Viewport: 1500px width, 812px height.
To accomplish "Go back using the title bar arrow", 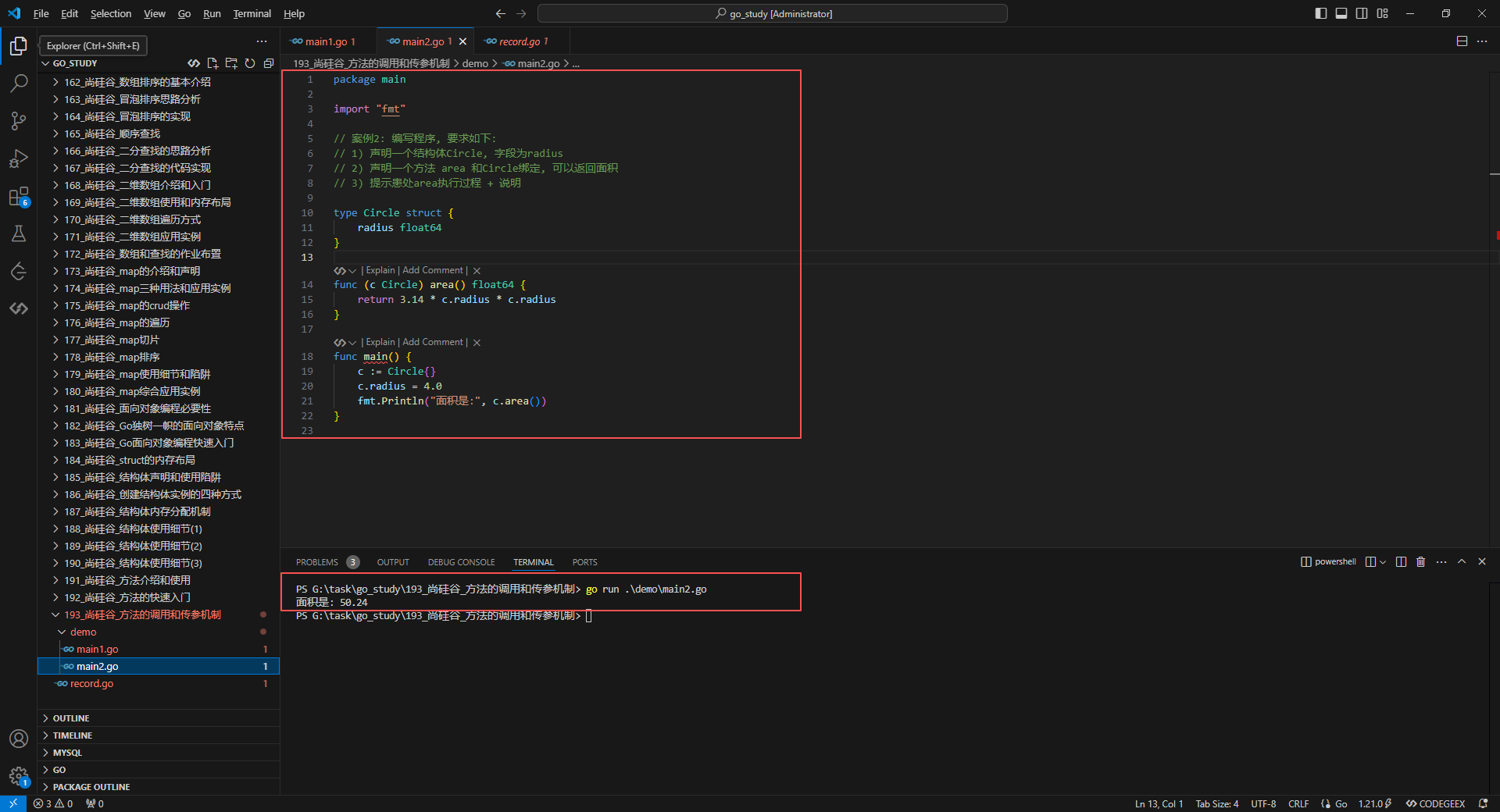I will tap(501, 13).
